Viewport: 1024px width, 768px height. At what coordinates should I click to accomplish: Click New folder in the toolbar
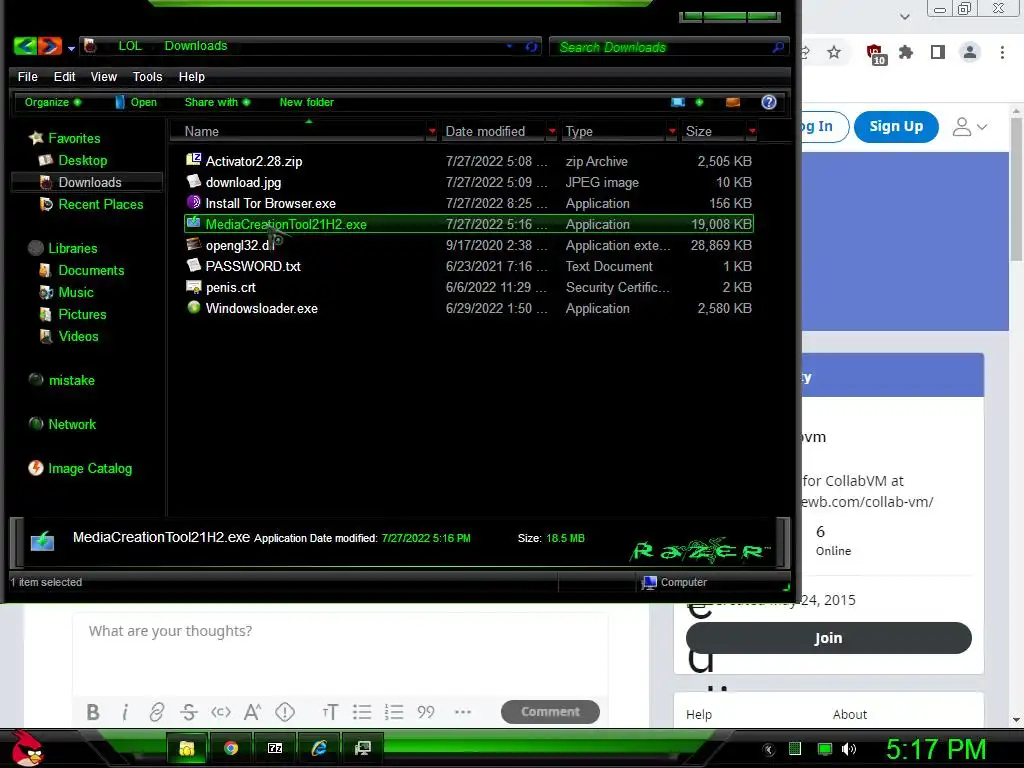tap(306, 102)
